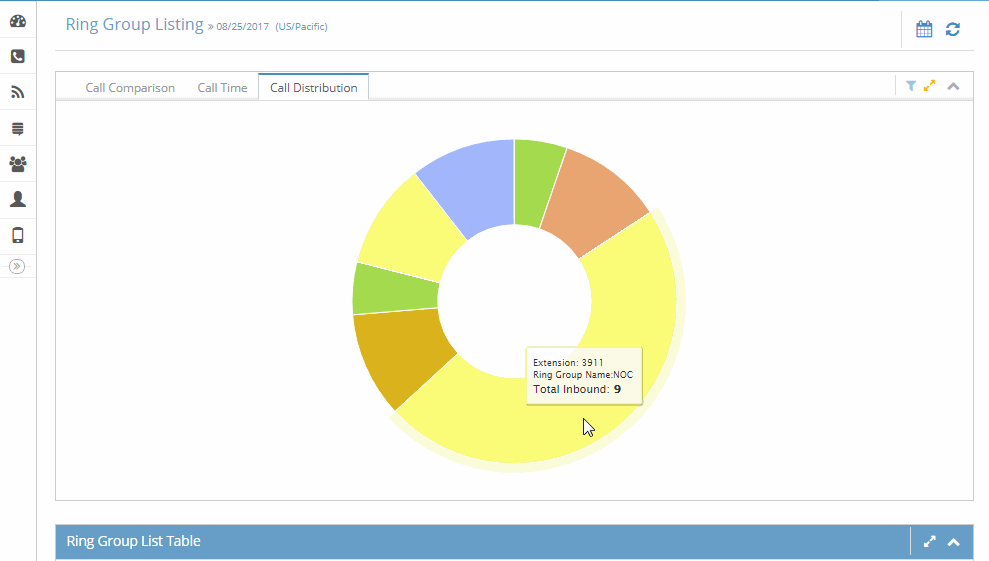The height and width of the screenshot is (561, 989).
Task: Expand the sidebar with double-arrow button
Action: pyautogui.click(x=17, y=266)
